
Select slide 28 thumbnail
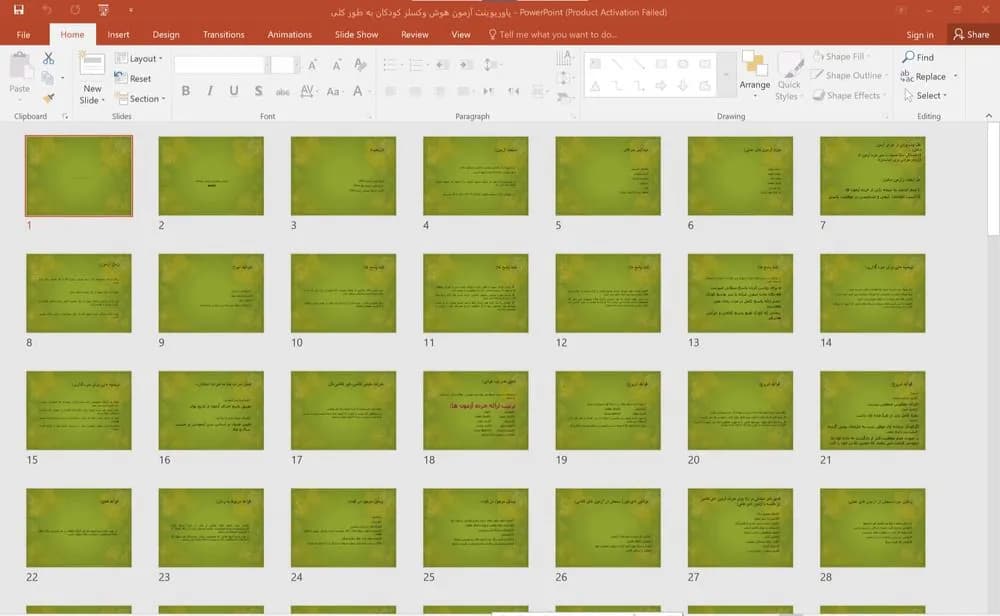pyautogui.click(x=872, y=528)
